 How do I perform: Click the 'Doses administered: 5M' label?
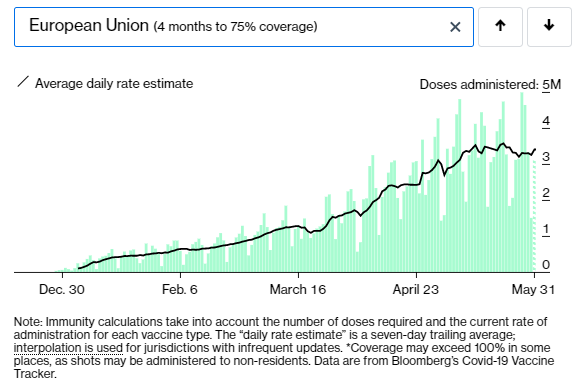tap(490, 85)
